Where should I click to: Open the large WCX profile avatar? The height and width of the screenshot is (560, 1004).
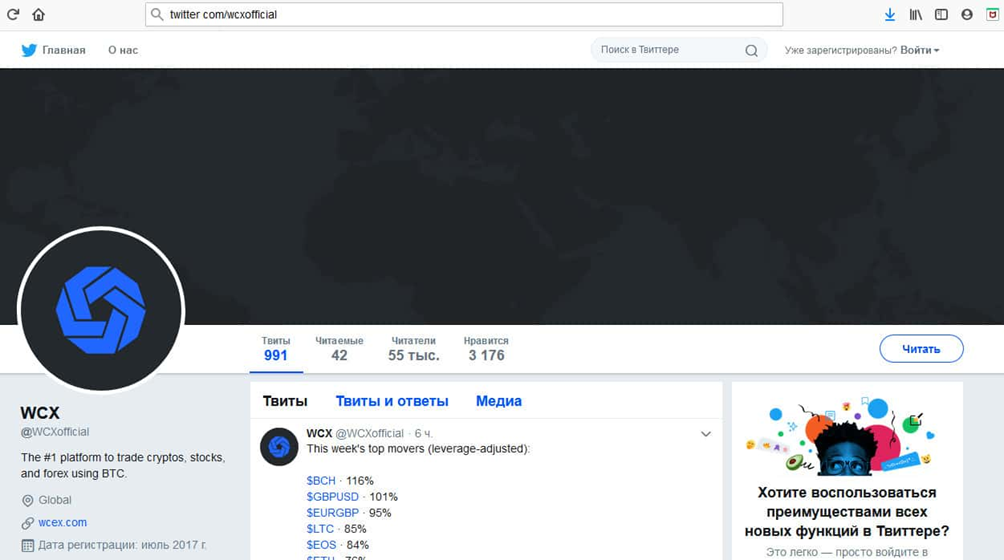click(x=101, y=310)
